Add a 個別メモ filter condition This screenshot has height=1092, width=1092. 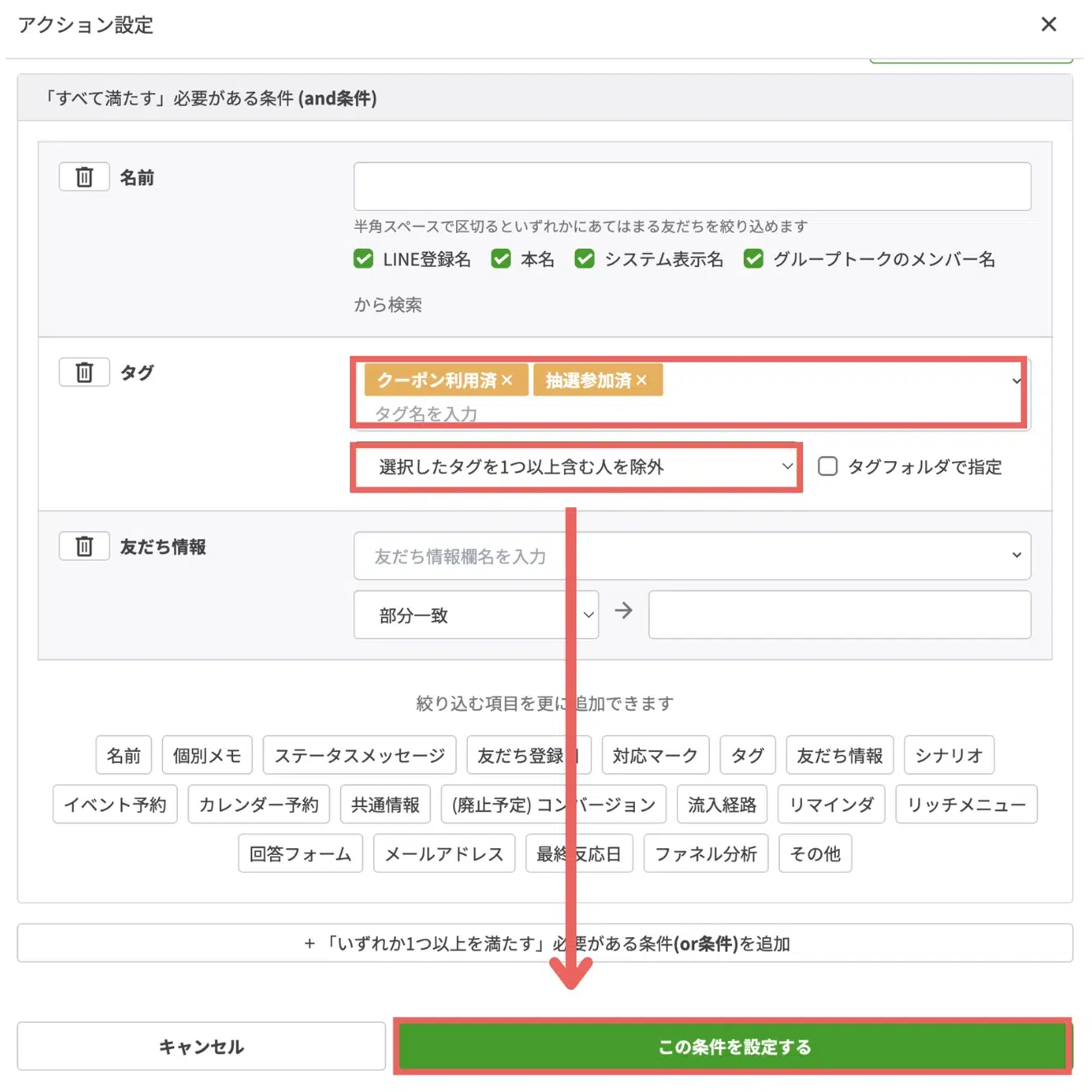(207, 755)
